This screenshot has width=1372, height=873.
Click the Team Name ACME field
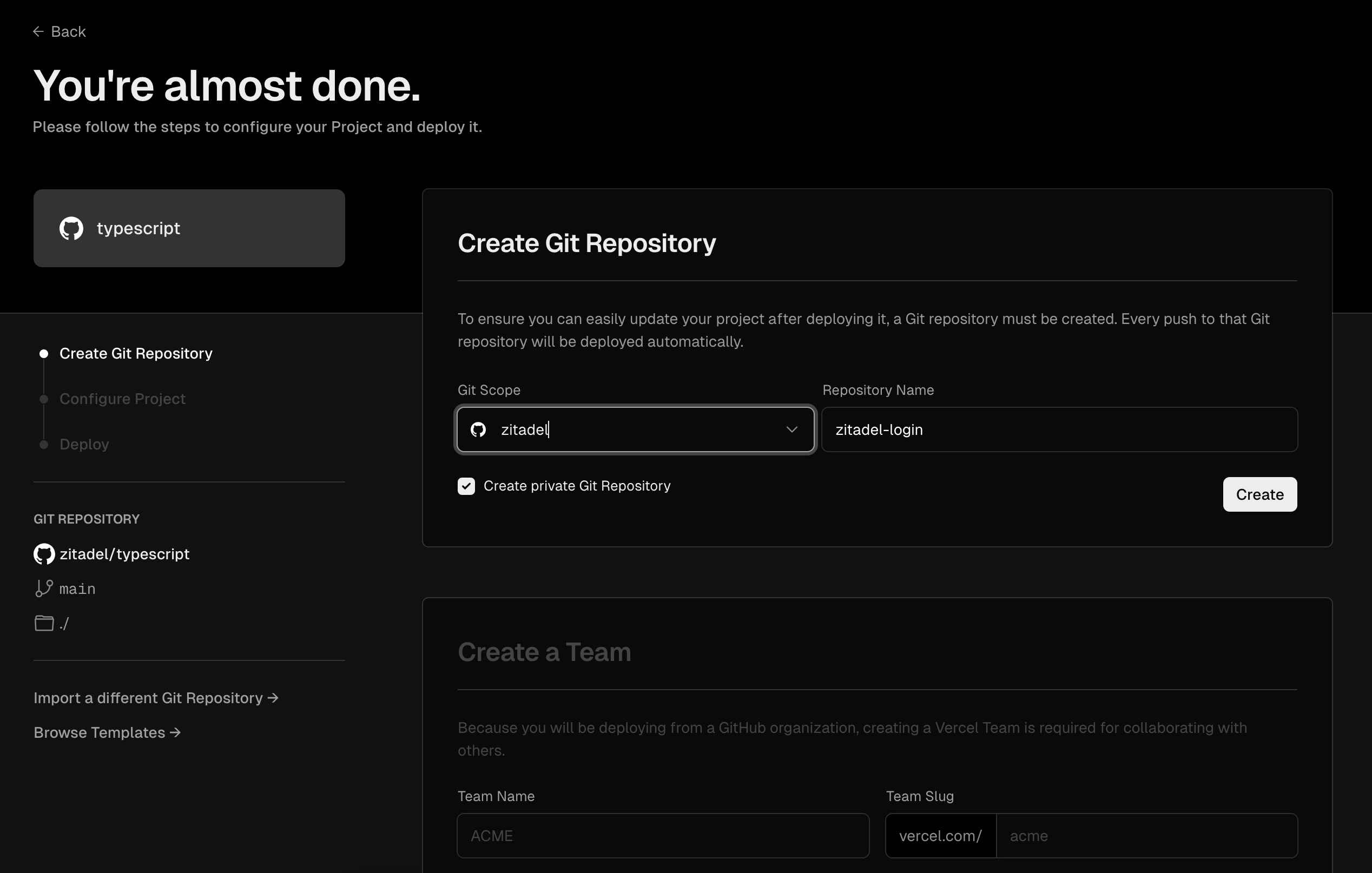point(663,836)
